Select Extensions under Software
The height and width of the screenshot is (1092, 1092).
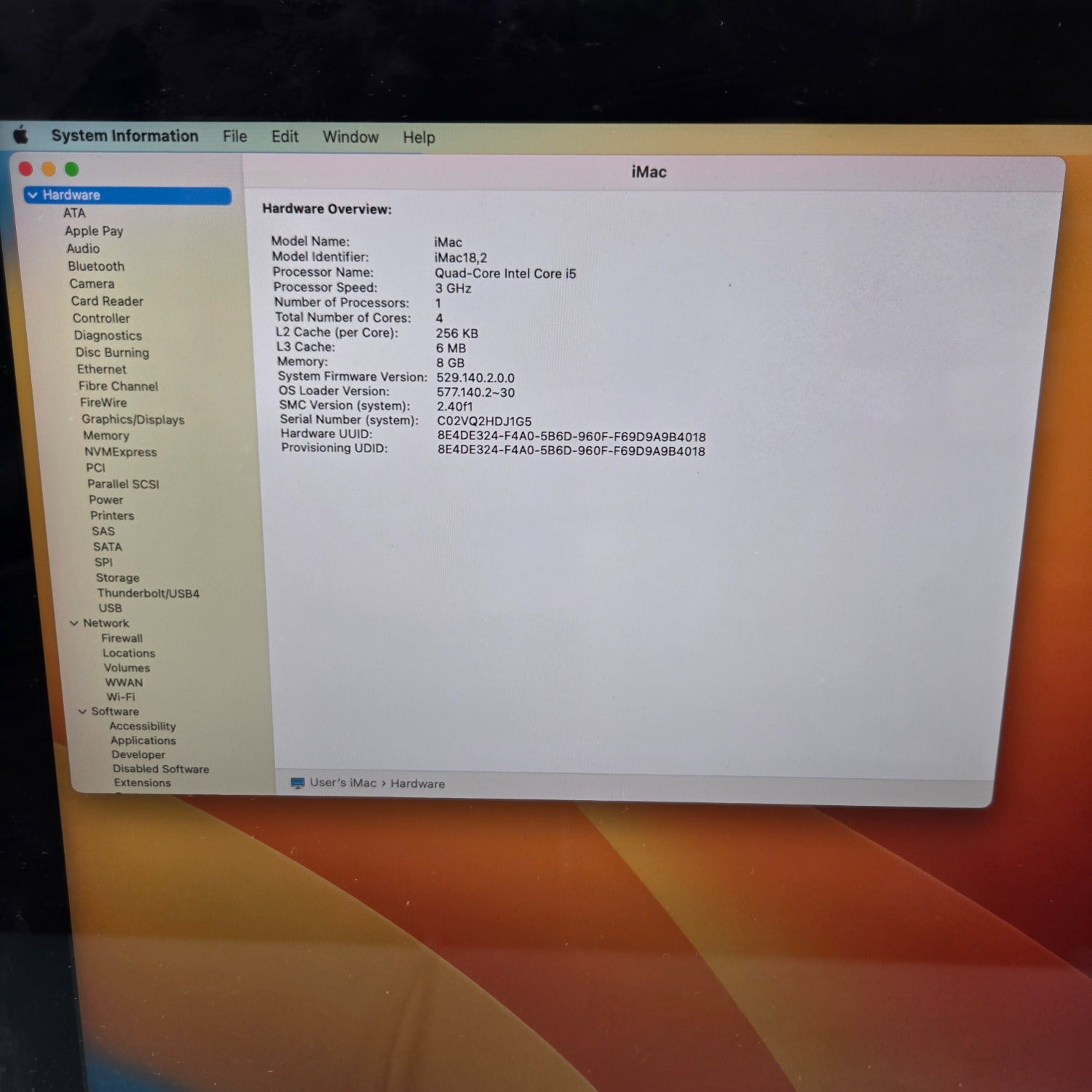pyautogui.click(x=143, y=783)
